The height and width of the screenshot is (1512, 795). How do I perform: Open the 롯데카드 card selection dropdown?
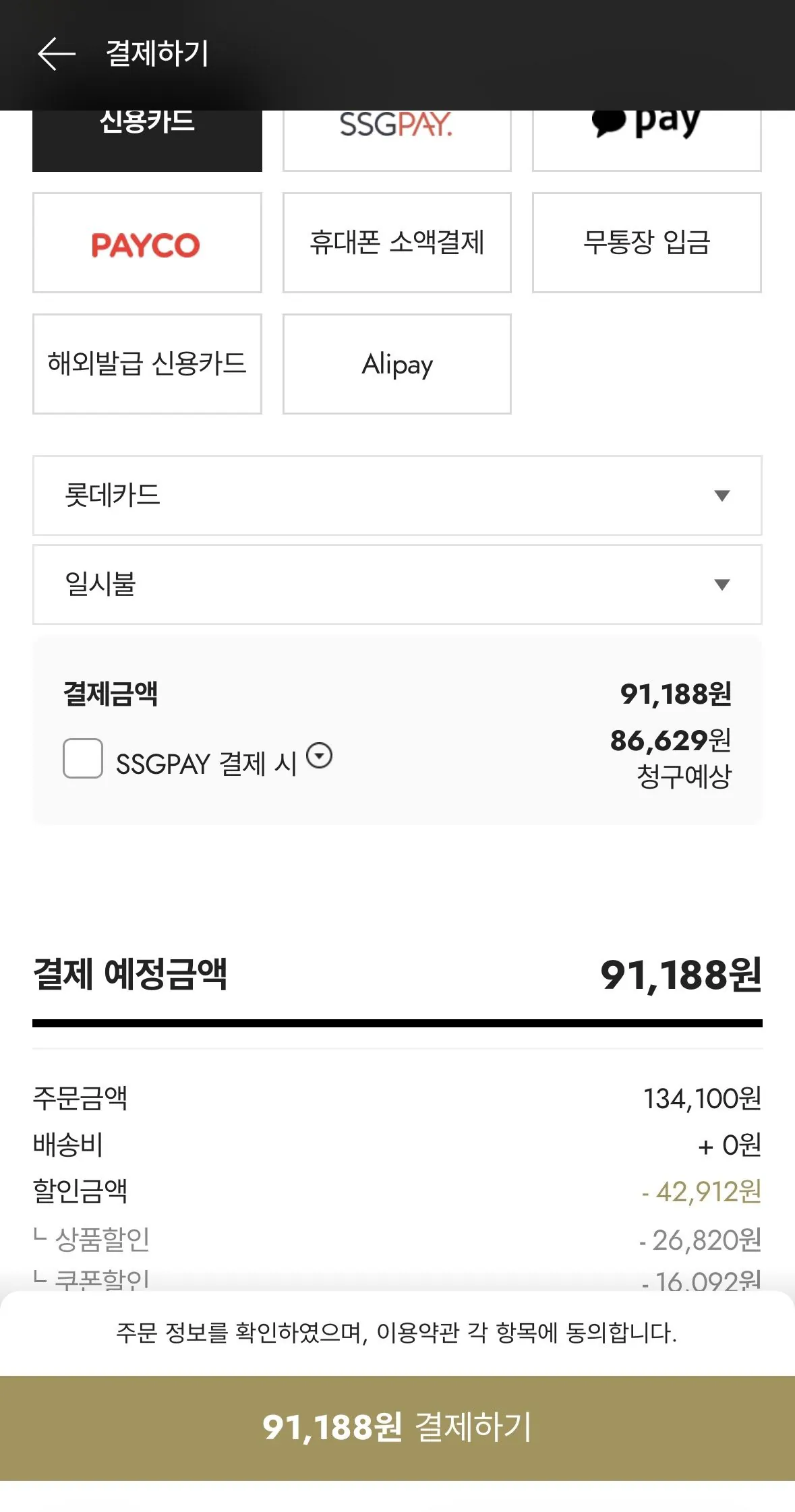396,495
